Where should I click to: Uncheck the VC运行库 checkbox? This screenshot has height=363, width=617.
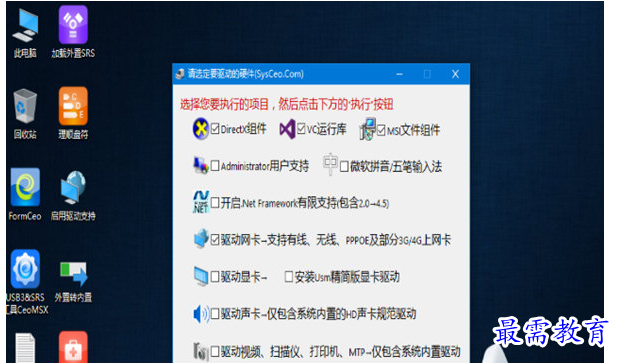click(301, 129)
